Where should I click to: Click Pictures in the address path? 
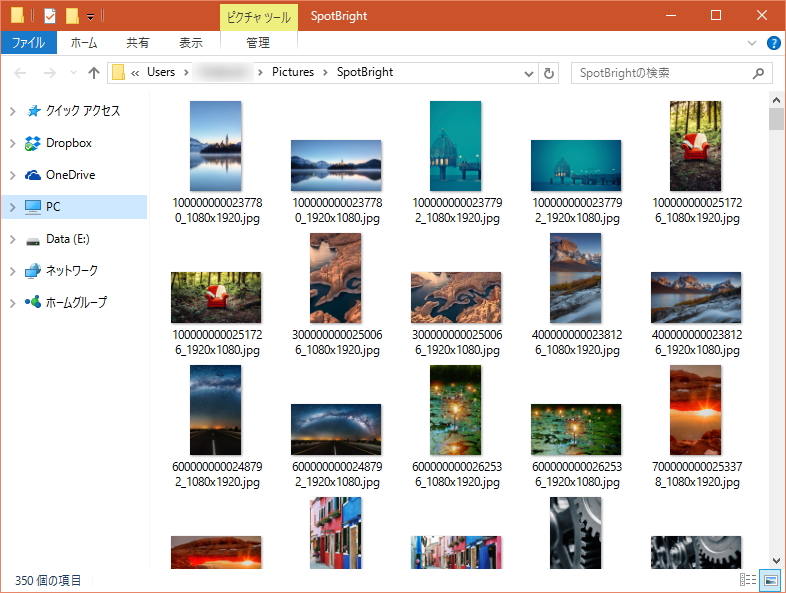[x=293, y=72]
